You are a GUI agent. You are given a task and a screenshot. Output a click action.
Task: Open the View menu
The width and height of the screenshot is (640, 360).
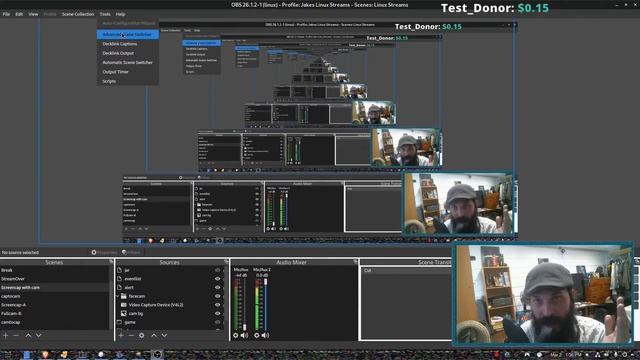point(33,14)
